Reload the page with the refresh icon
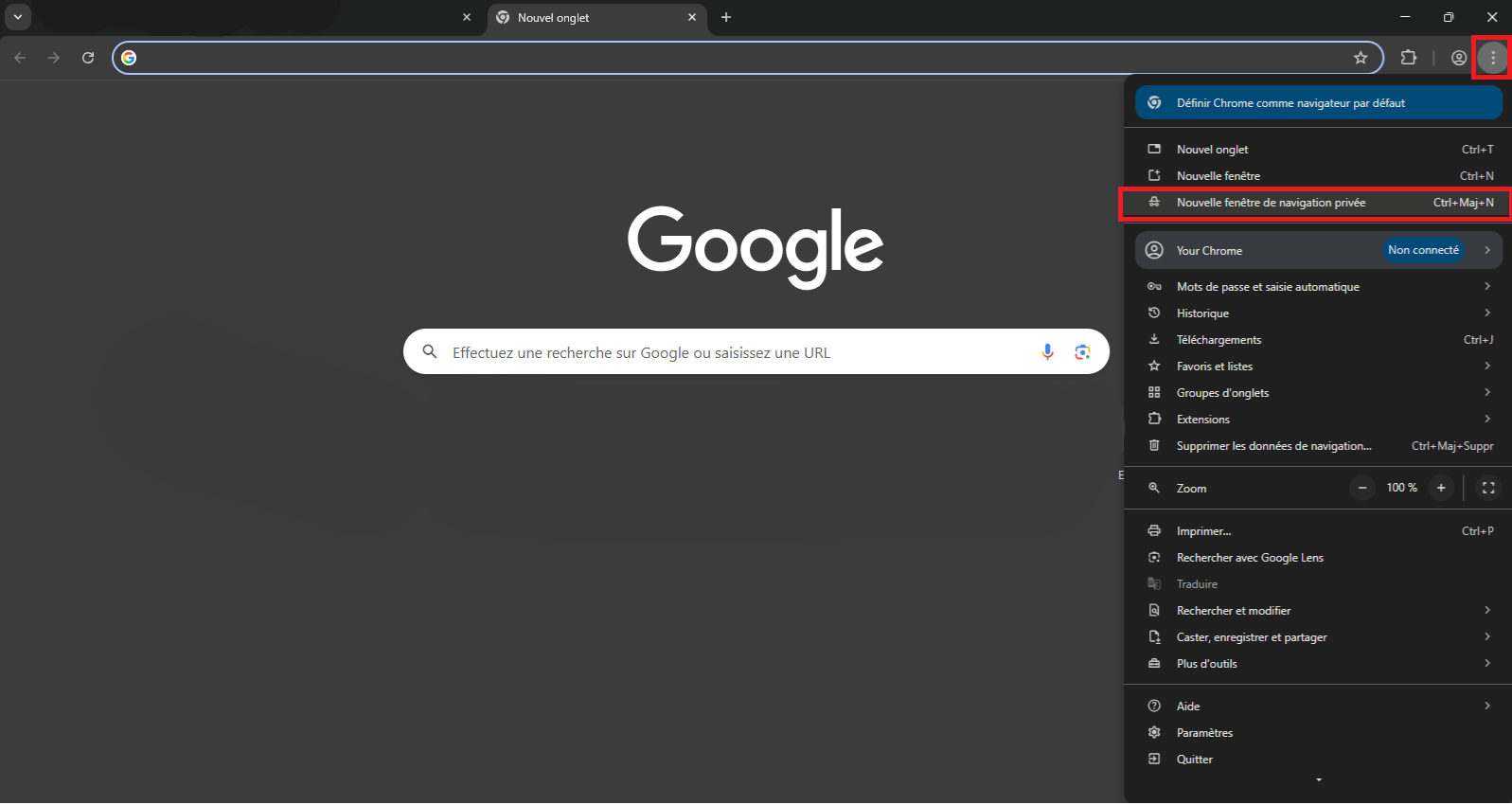Screen dimensions: 1512x805 (x=88, y=58)
